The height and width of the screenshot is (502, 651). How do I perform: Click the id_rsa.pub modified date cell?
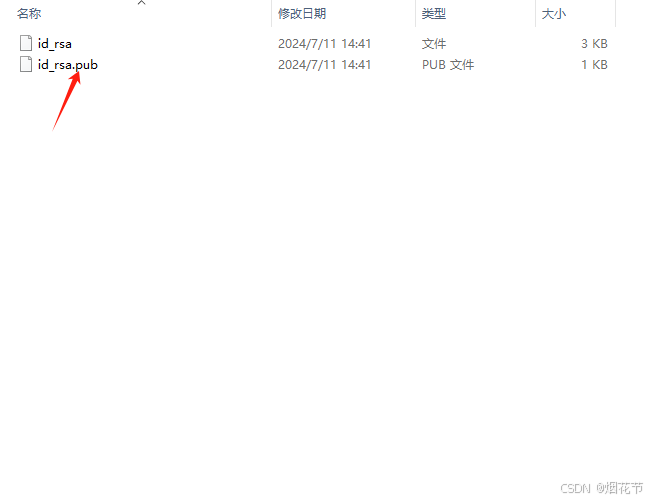tap(324, 65)
